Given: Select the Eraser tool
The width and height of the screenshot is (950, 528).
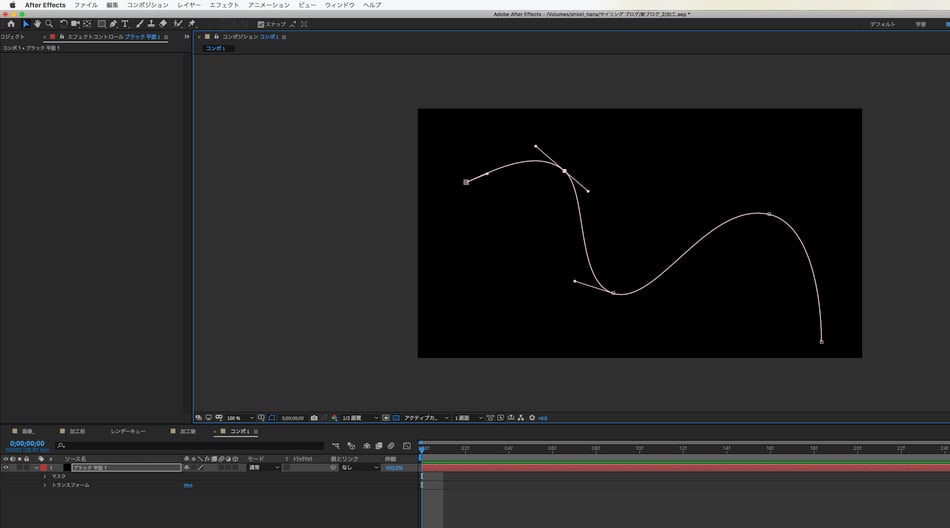Looking at the screenshot, I should [x=163, y=24].
